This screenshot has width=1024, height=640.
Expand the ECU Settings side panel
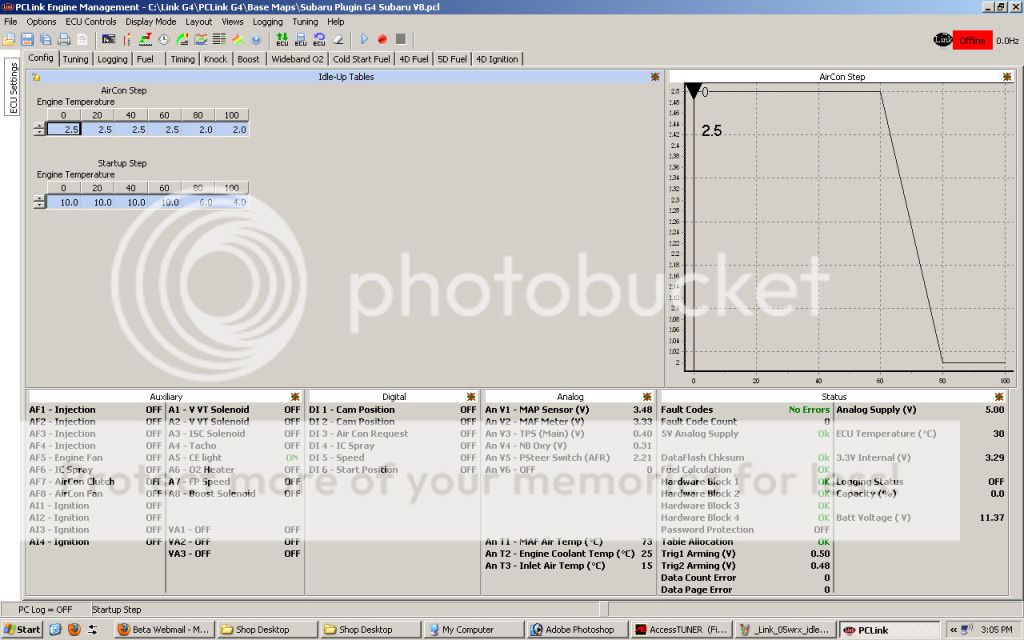click(13, 88)
